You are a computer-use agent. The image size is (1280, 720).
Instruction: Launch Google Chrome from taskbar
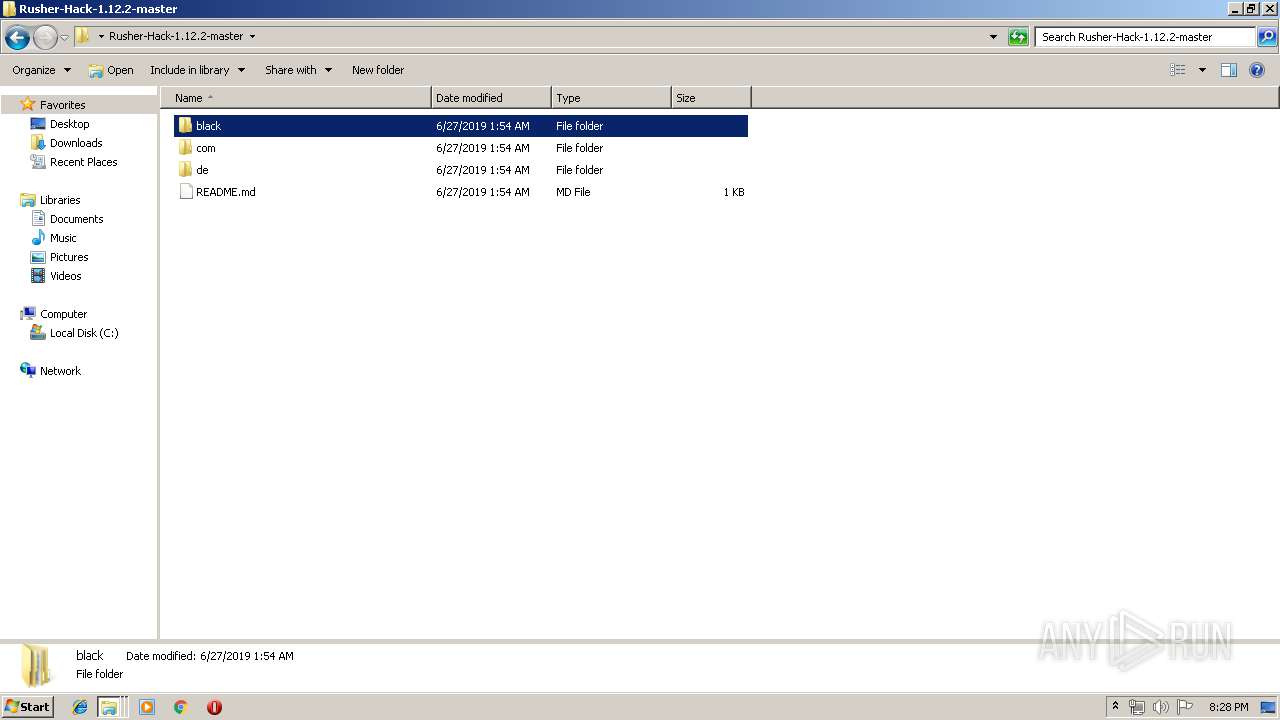[181, 707]
